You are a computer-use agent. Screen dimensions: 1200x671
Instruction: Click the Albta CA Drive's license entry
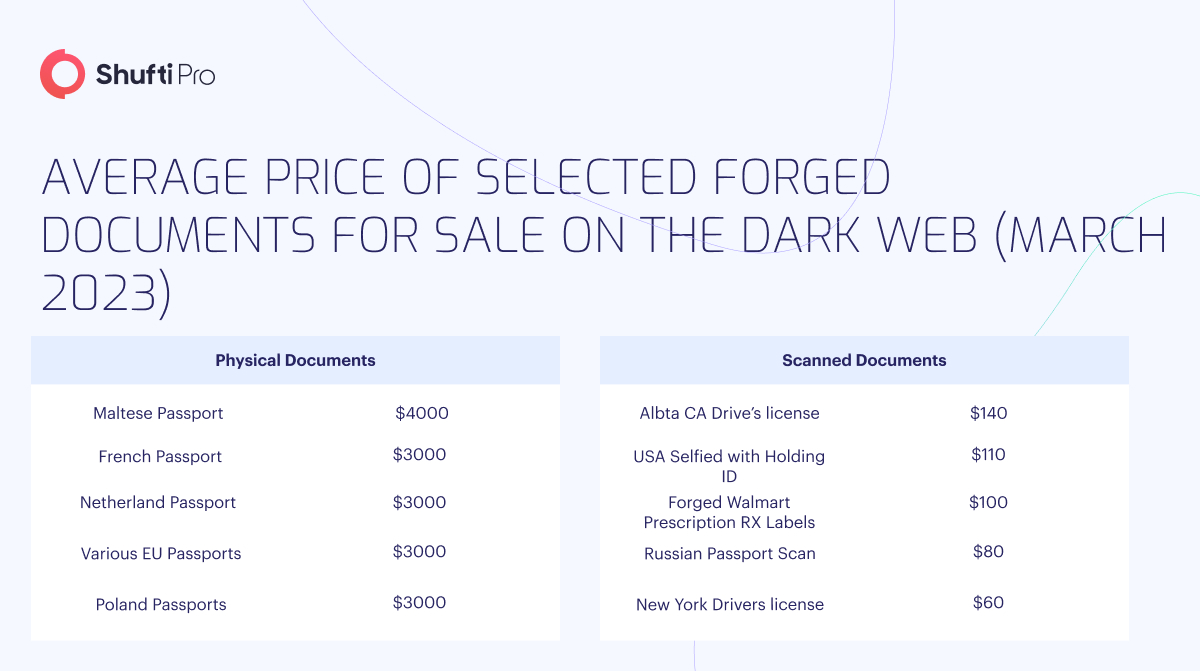click(729, 414)
